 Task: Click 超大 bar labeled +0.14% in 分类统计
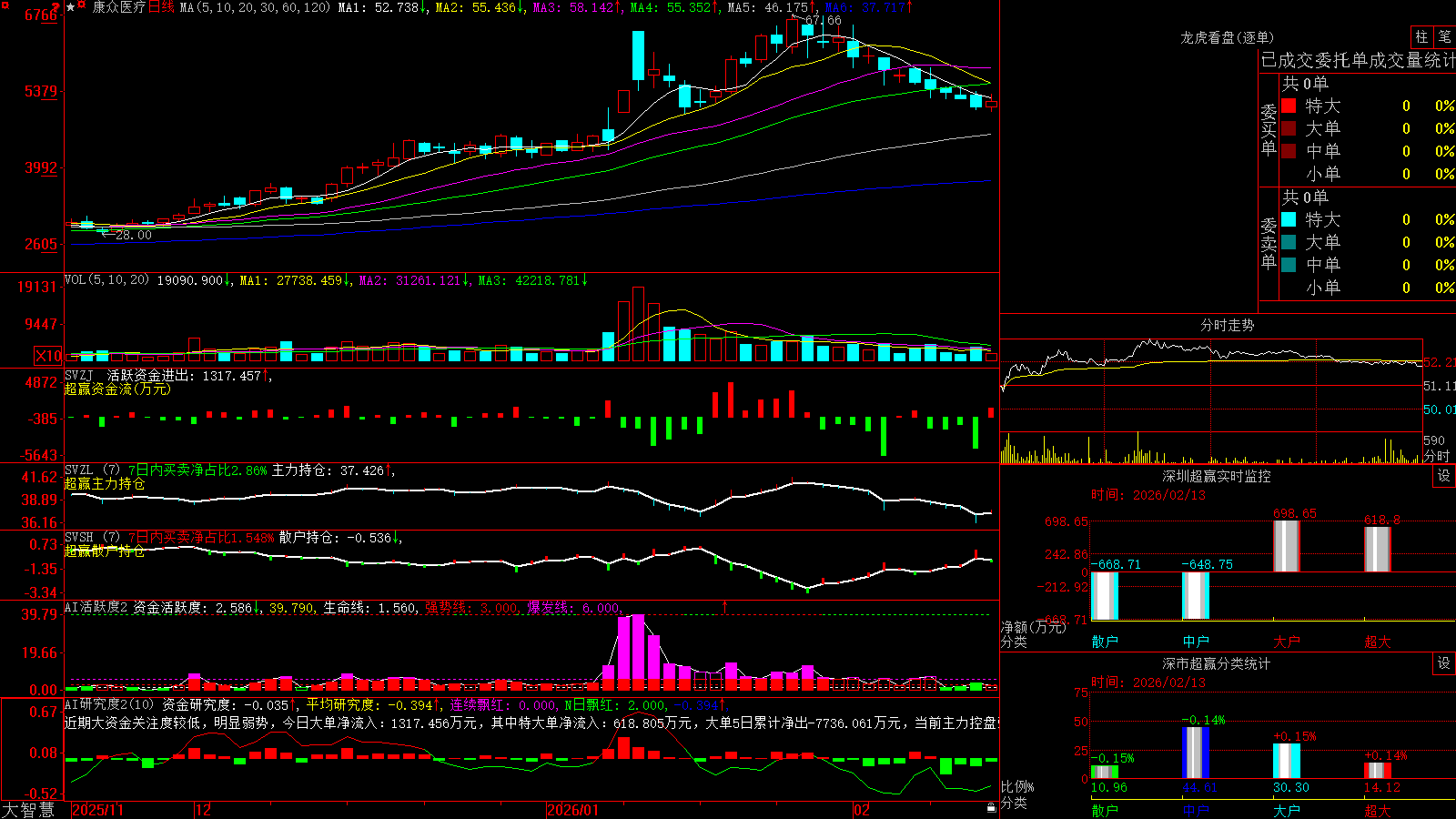[x=1378, y=771]
